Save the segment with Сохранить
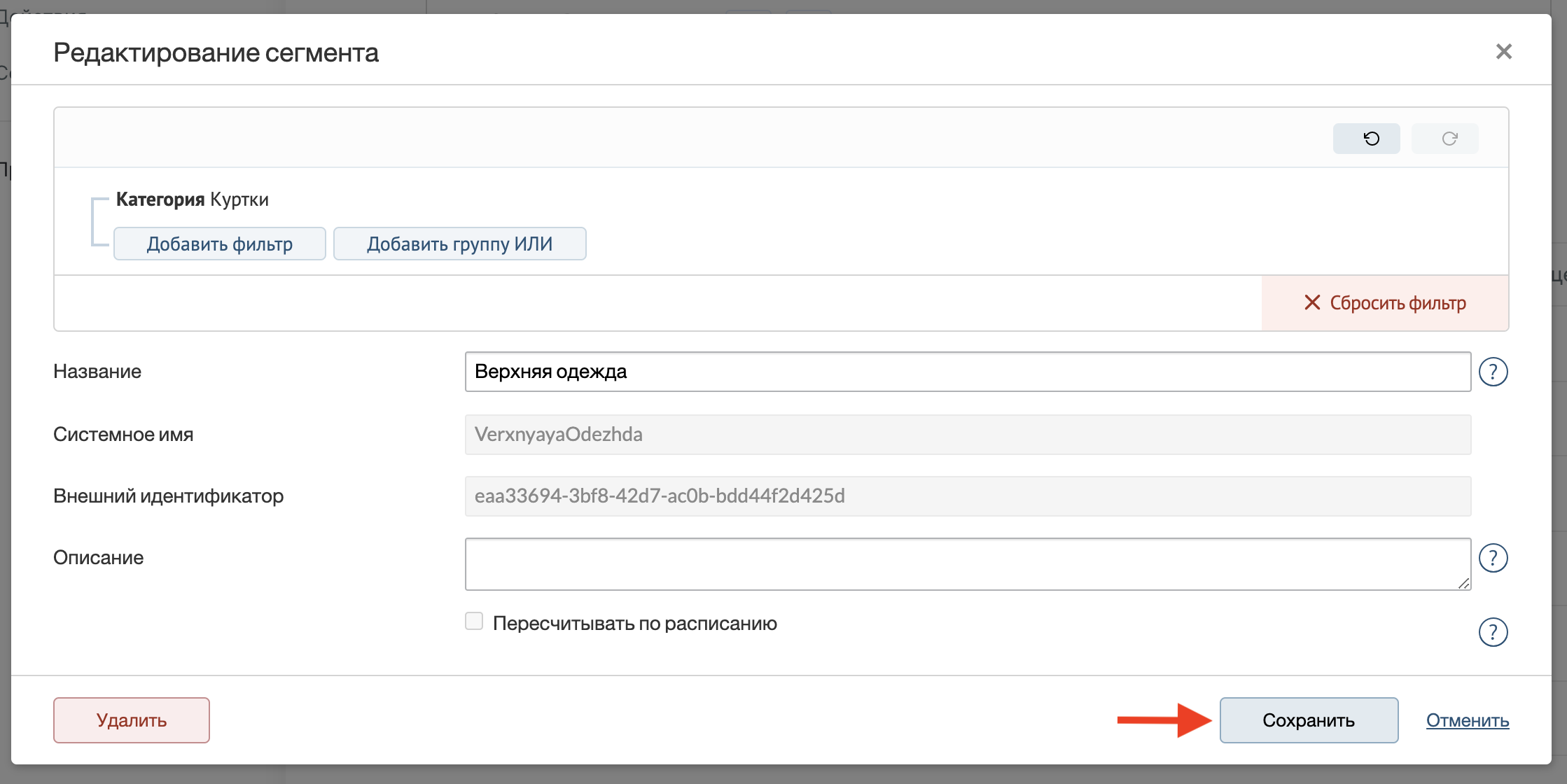The height and width of the screenshot is (784, 1567). click(1309, 720)
